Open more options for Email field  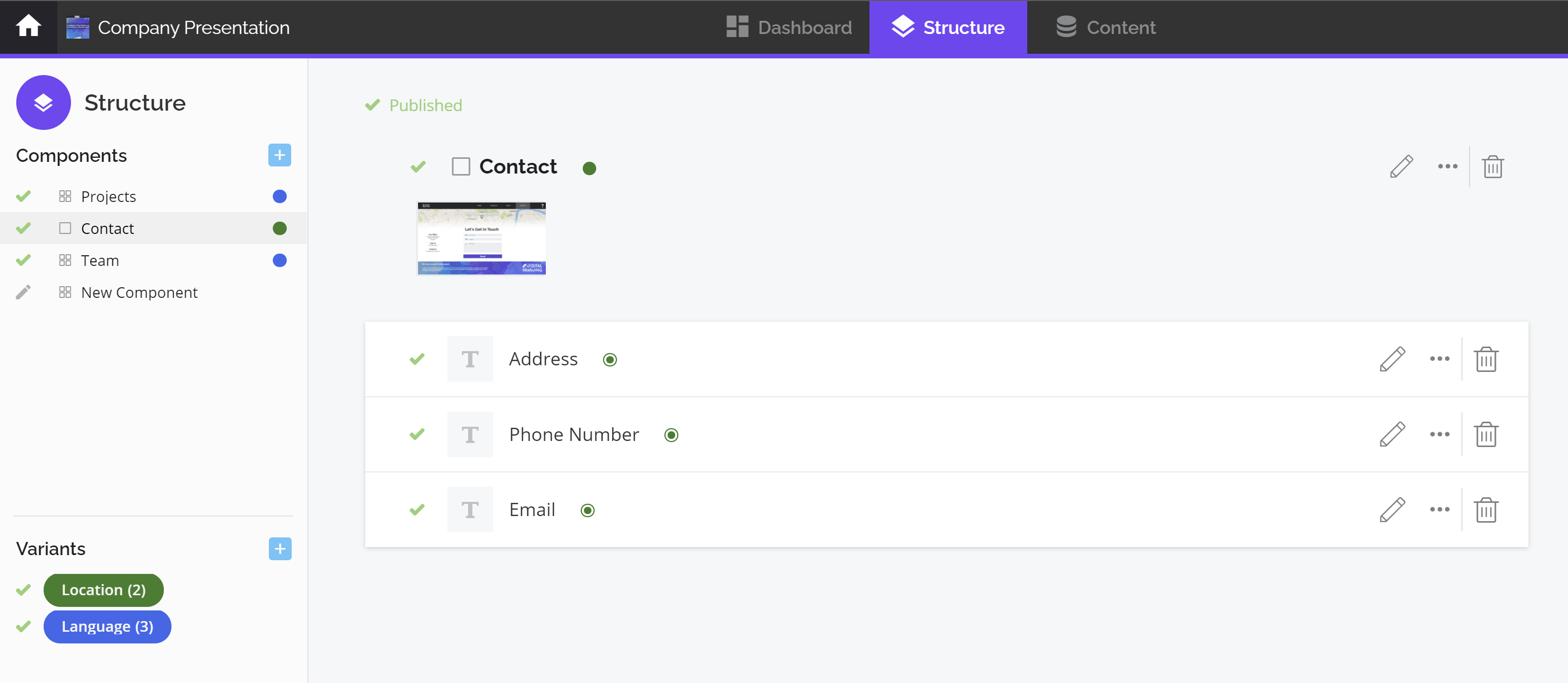[1439, 509]
